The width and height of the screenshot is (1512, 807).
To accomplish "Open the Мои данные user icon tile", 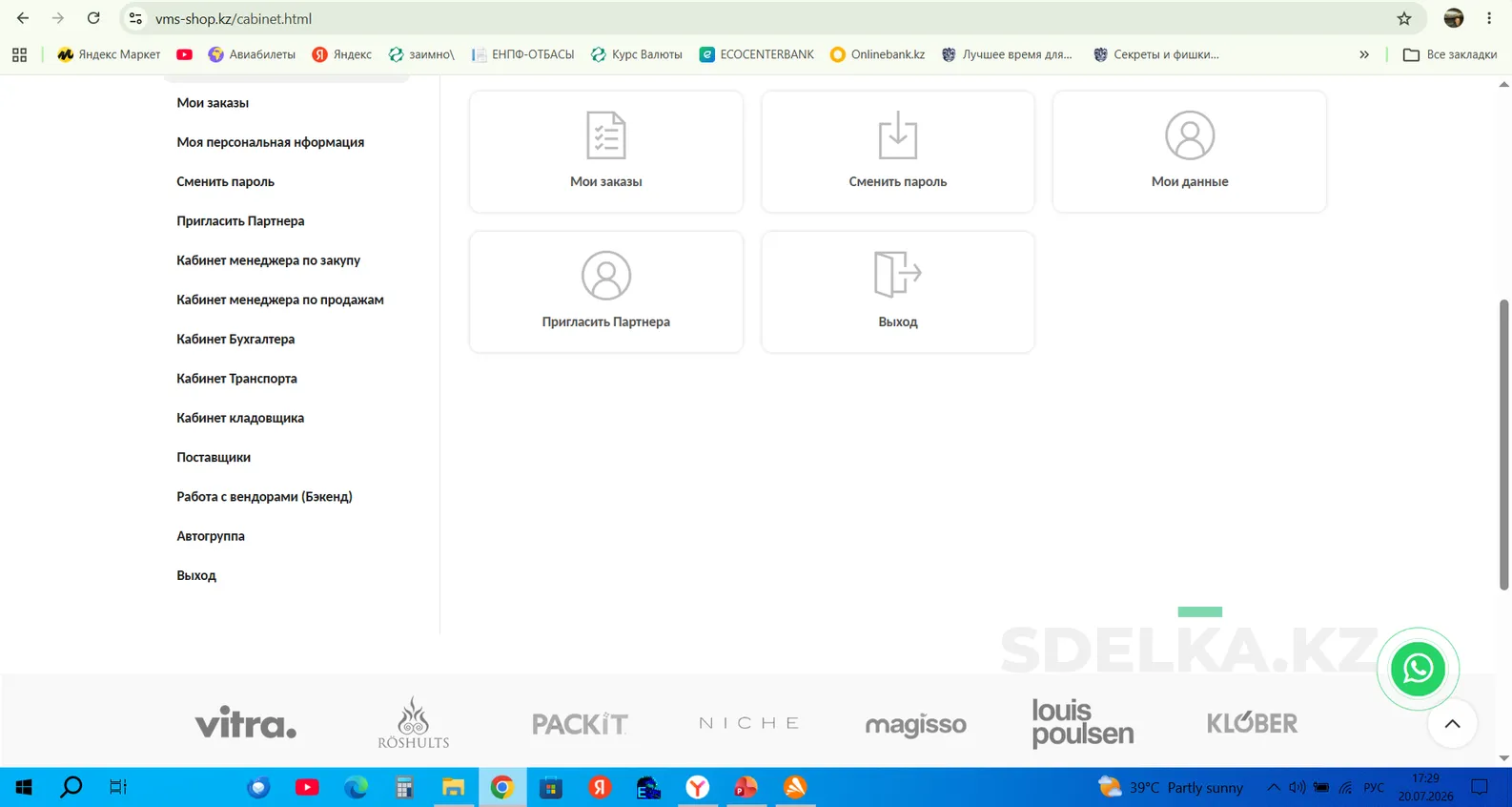I will (x=1189, y=152).
